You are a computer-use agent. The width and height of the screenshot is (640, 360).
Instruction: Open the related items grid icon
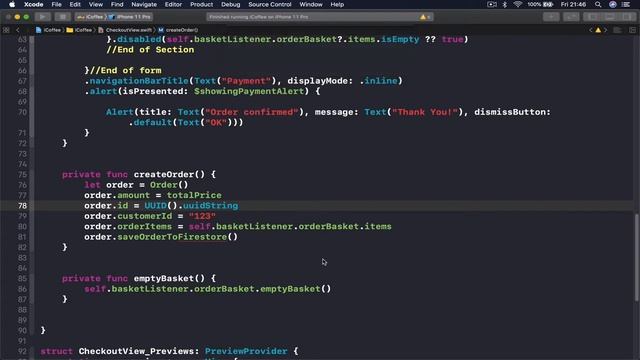(x=6, y=30)
